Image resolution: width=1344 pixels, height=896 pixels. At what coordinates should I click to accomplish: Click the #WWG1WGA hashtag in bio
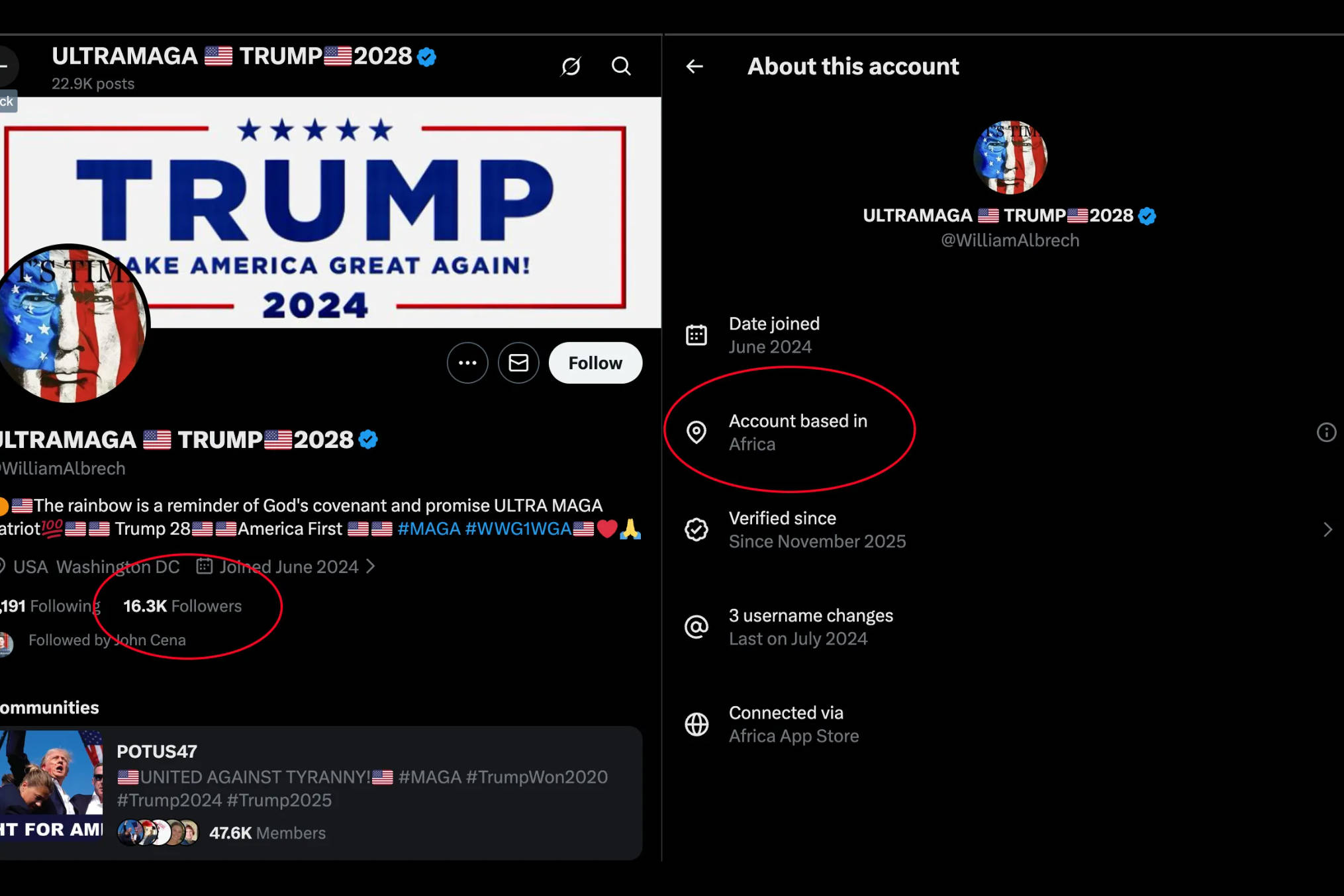point(518,529)
